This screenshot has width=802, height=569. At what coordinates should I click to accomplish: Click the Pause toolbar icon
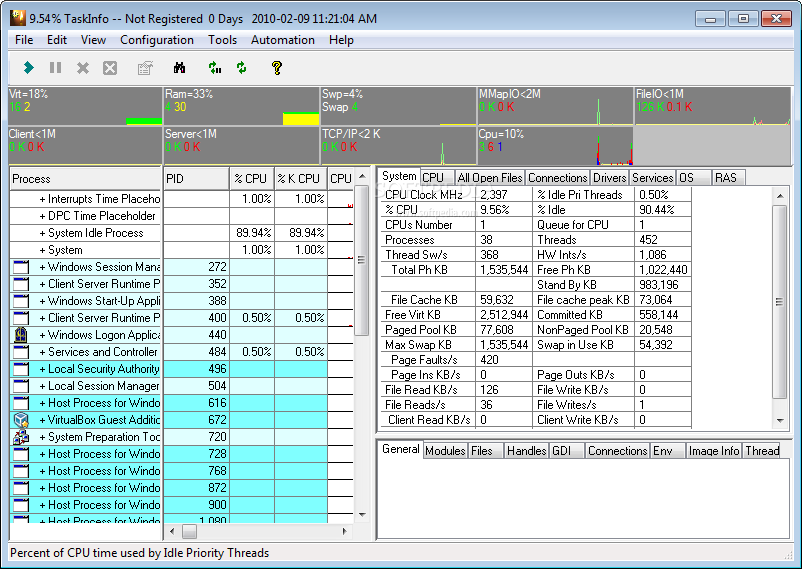pos(55,68)
